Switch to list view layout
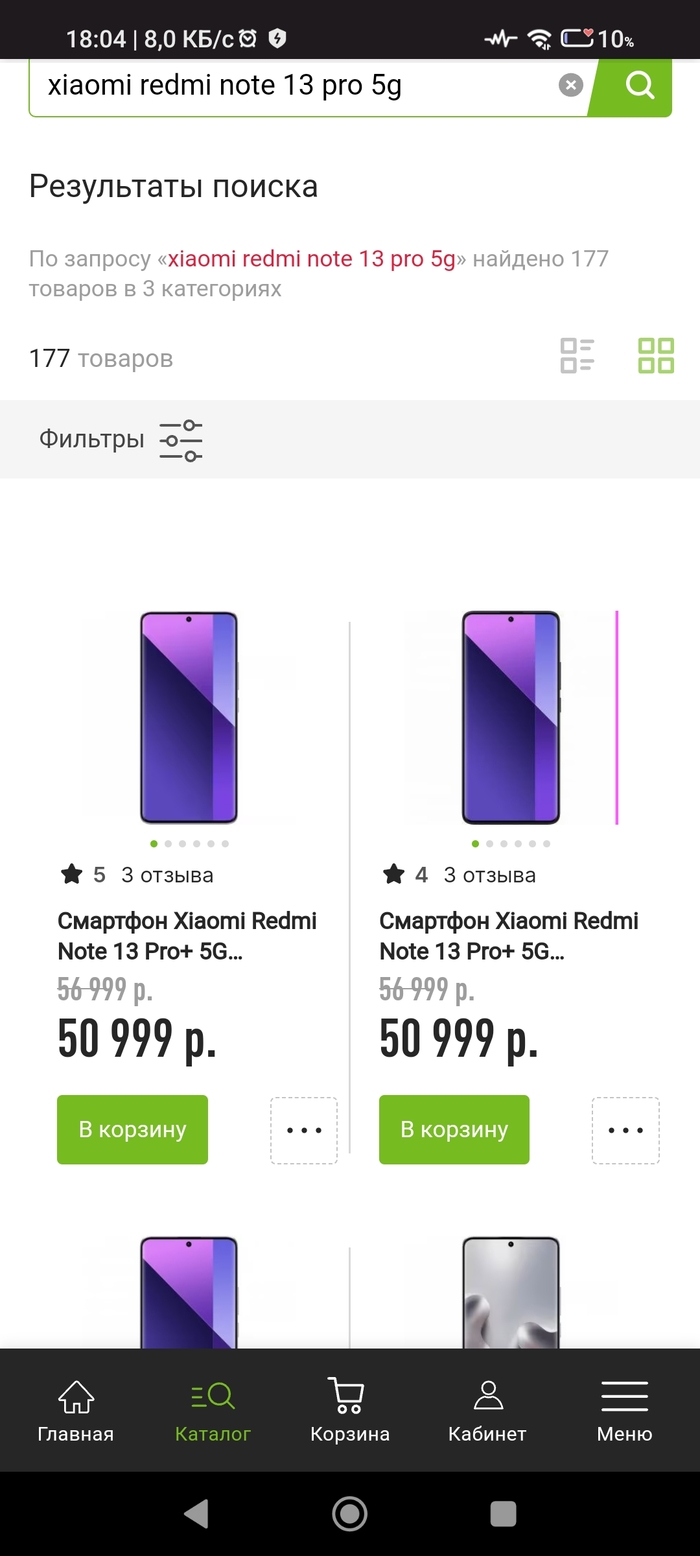 [577, 356]
